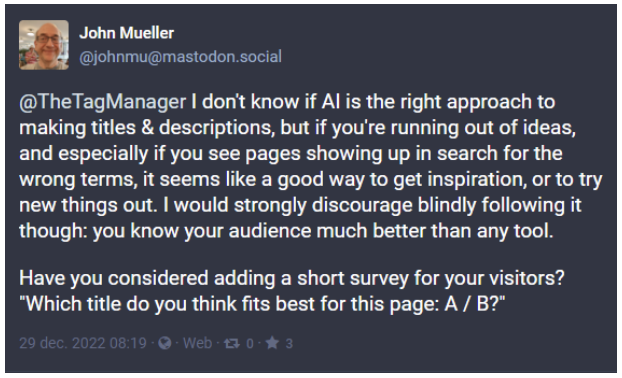The height and width of the screenshot is (378, 622).
Task: Click the Web application link
Action: [198, 343]
